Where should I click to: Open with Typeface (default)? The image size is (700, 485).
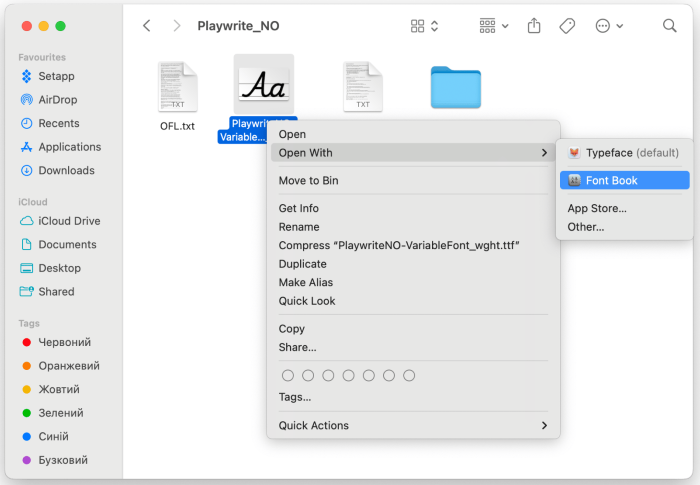625,153
